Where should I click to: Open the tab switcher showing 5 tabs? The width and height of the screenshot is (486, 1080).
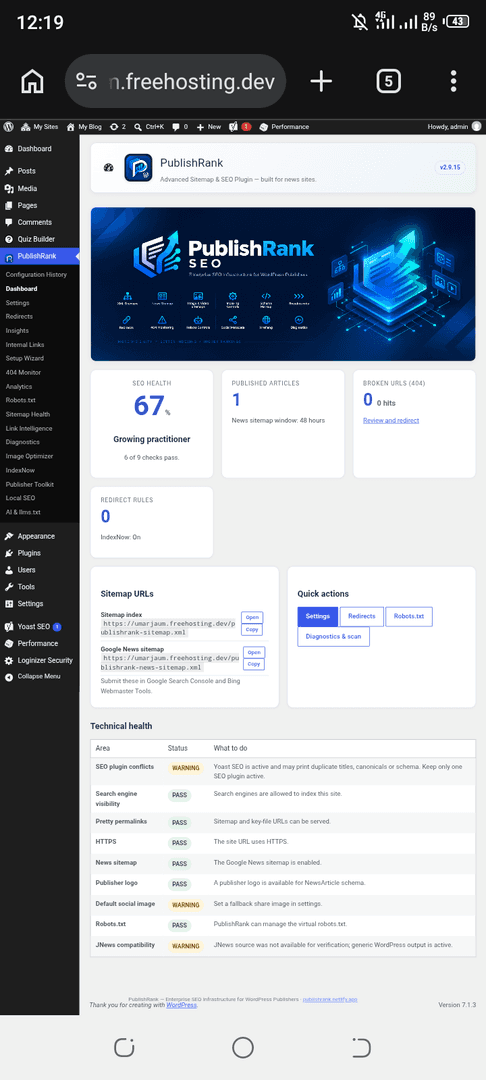point(388,81)
